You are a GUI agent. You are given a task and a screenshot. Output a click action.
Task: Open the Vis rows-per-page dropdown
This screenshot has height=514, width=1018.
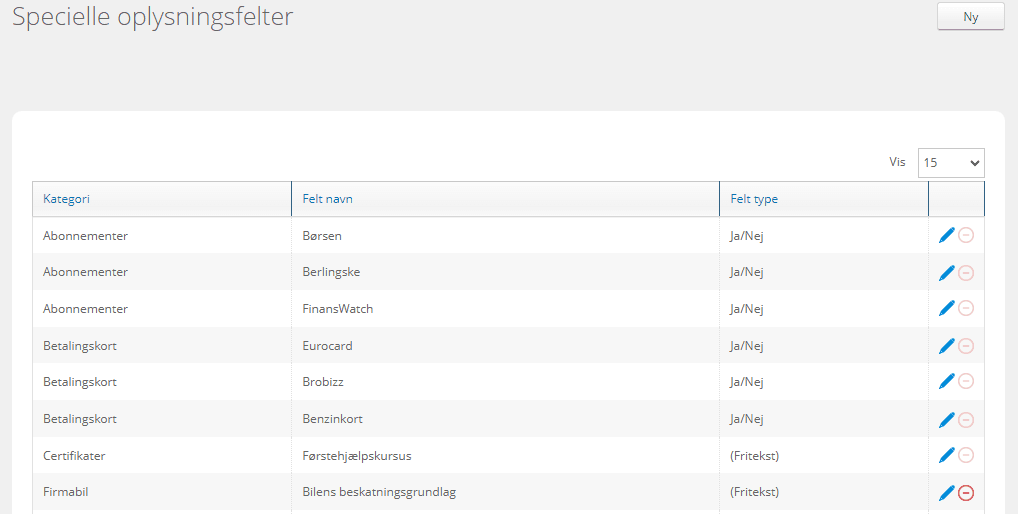(x=950, y=162)
